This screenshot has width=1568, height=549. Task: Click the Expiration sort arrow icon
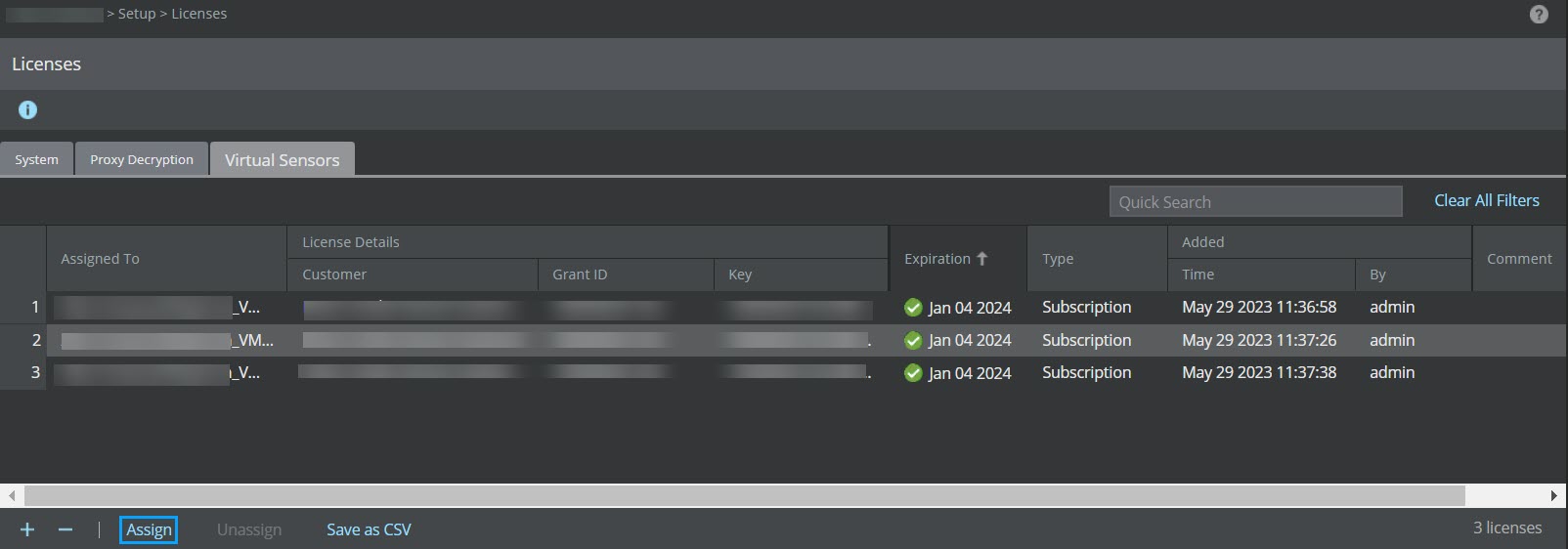point(982,259)
